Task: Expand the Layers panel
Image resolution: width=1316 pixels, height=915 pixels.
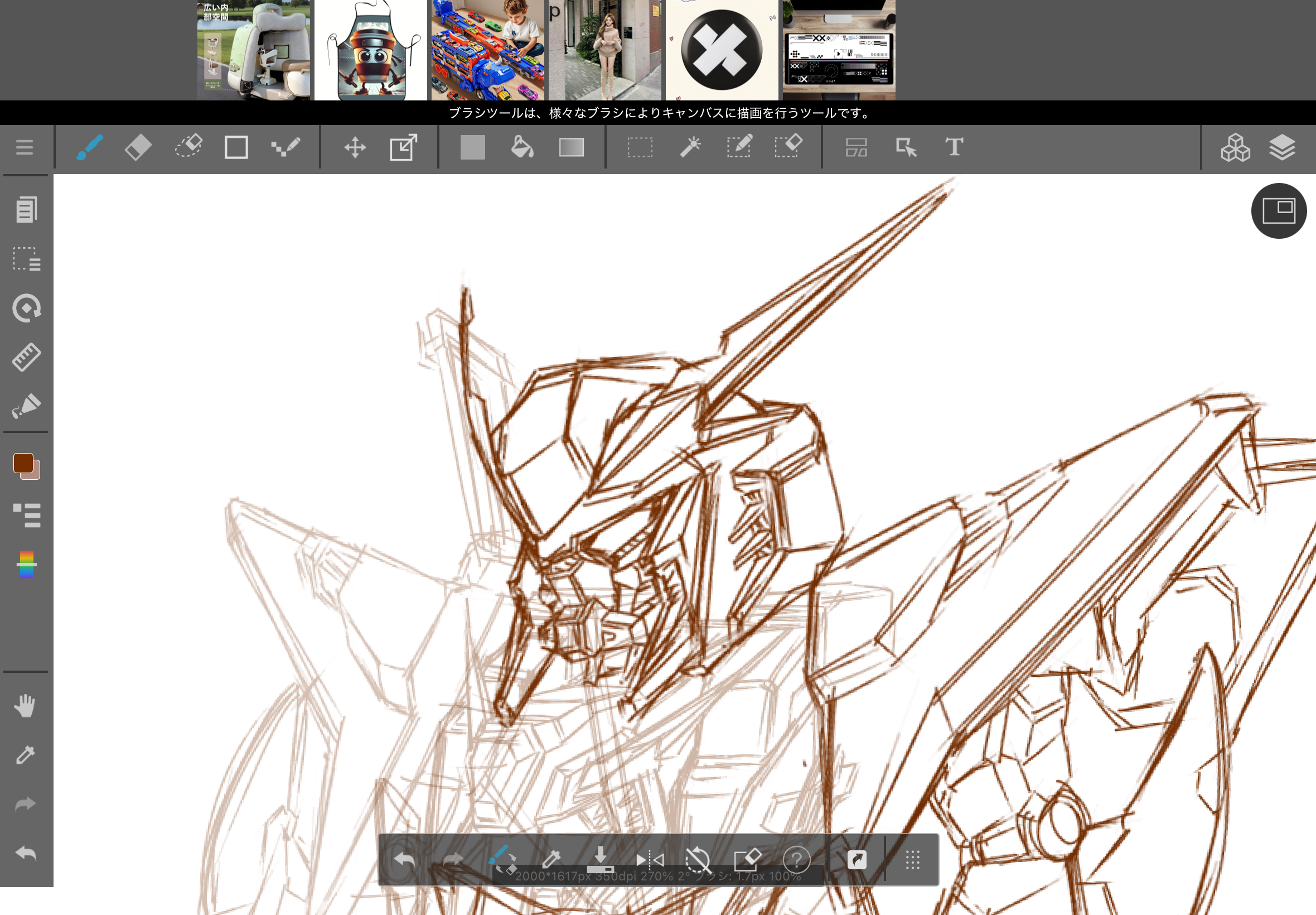Action: [x=1281, y=147]
